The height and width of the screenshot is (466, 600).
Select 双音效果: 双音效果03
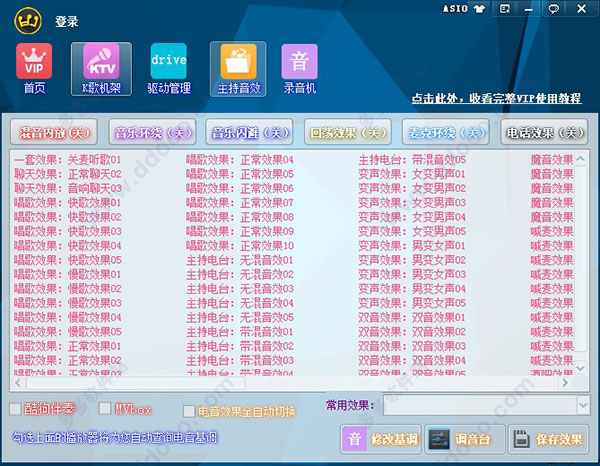point(412,346)
